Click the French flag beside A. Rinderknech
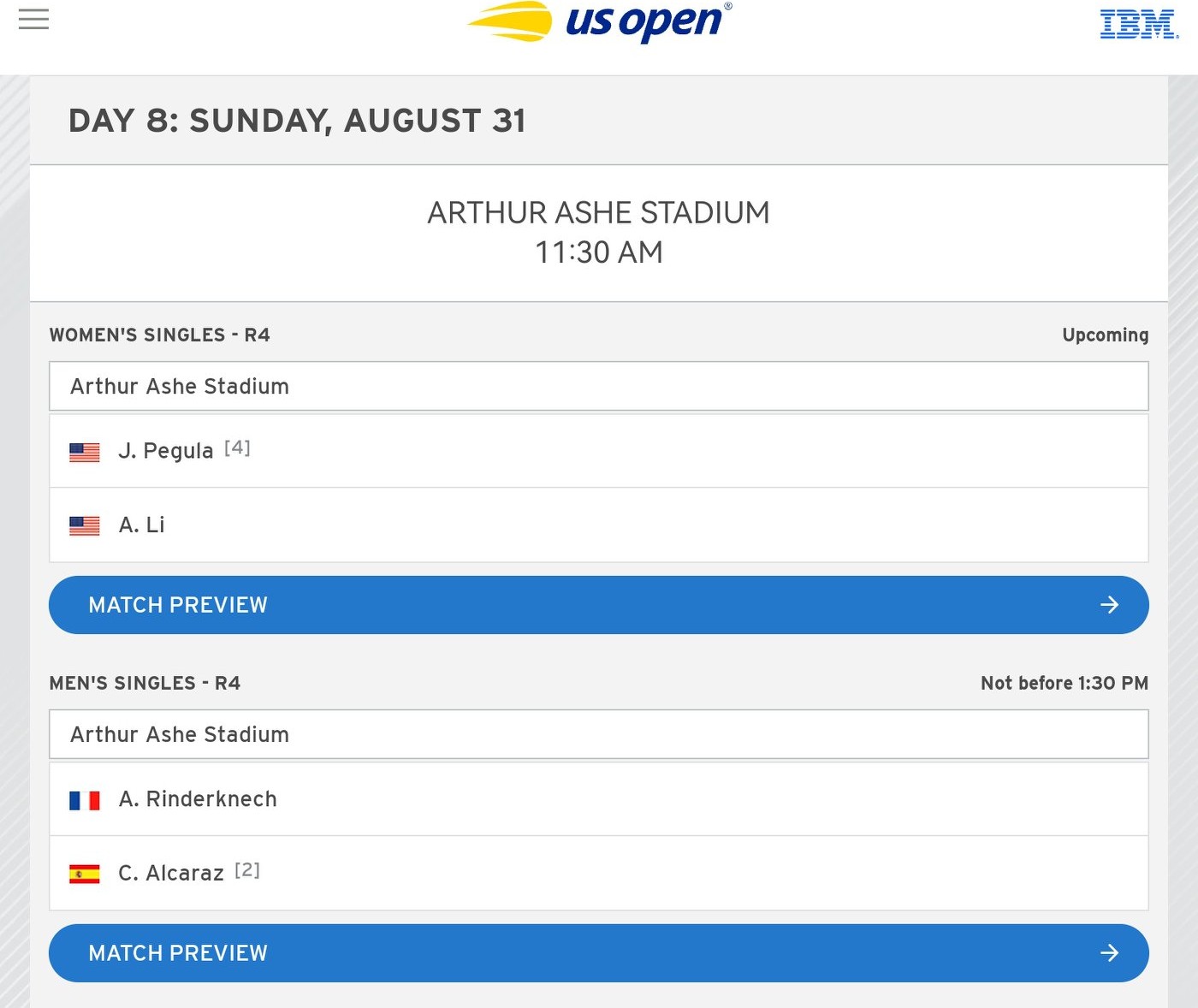The image size is (1198, 1008). tap(85, 800)
